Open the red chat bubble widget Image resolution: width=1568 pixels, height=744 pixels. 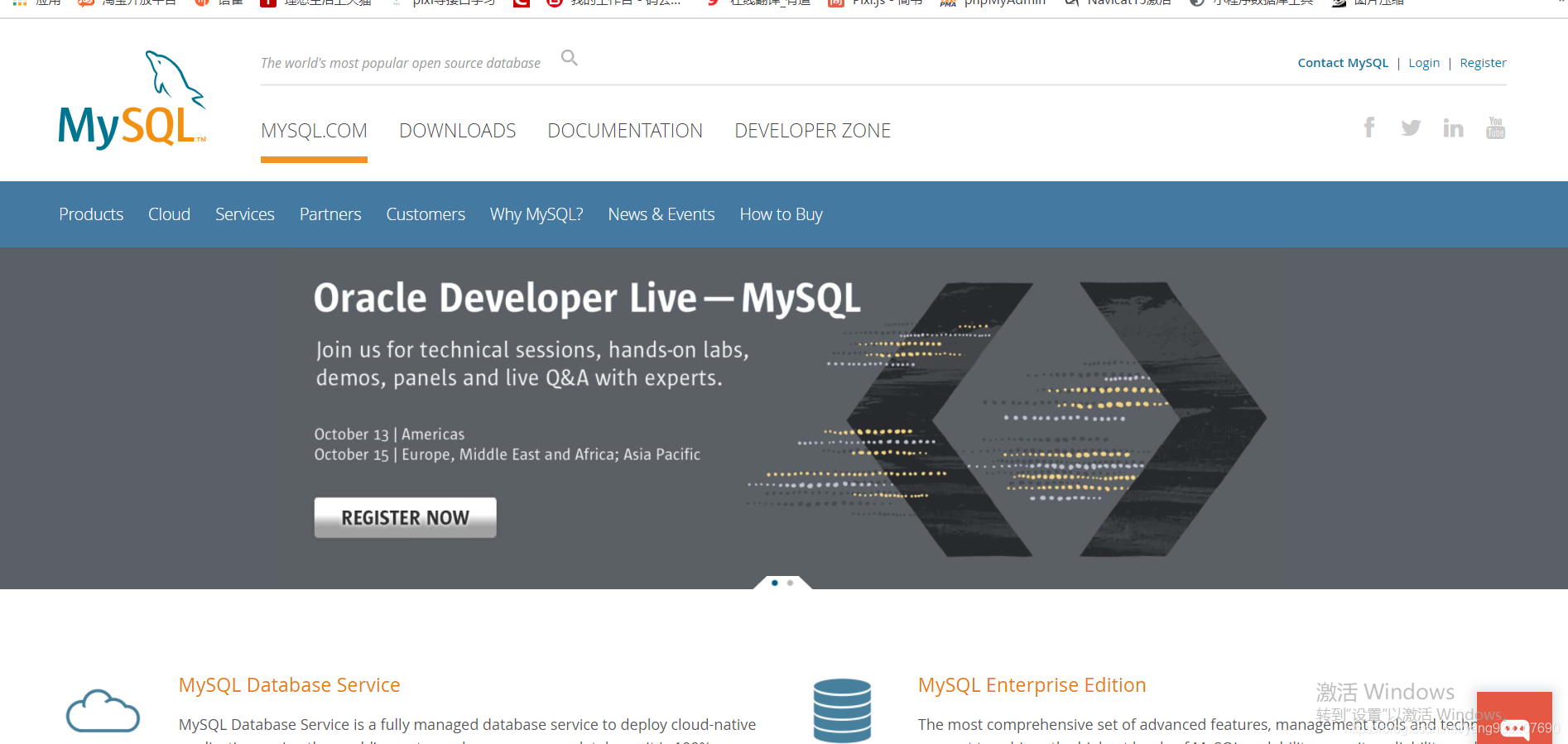[x=1514, y=718]
